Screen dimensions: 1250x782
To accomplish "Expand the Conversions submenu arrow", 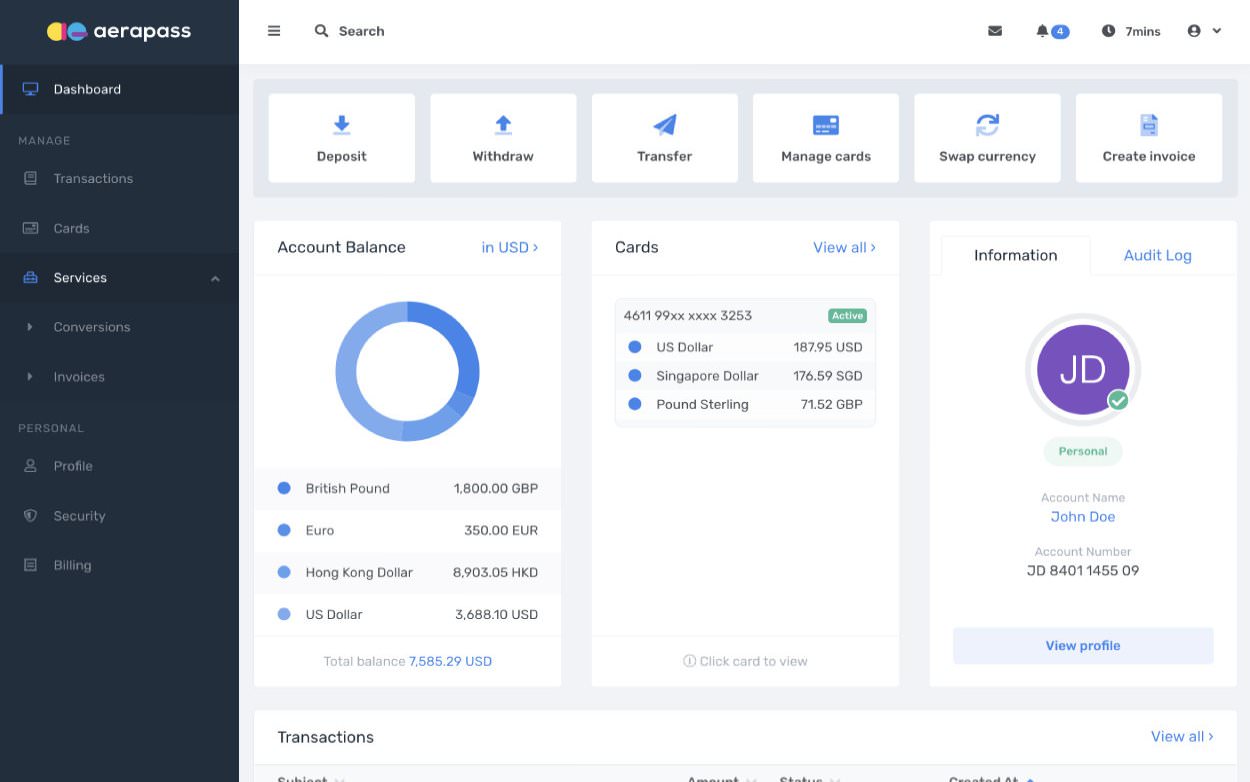I will 30,327.
